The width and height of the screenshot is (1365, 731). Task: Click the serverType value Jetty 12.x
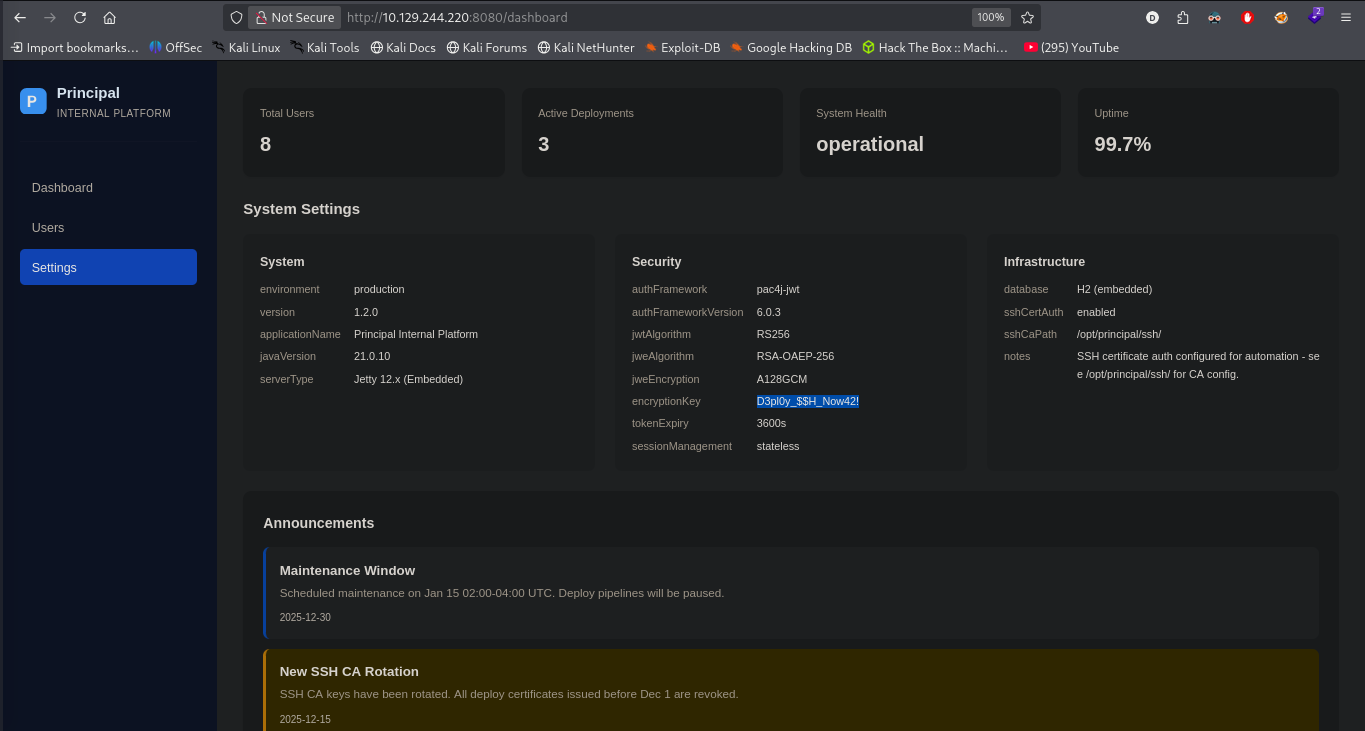pos(408,379)
